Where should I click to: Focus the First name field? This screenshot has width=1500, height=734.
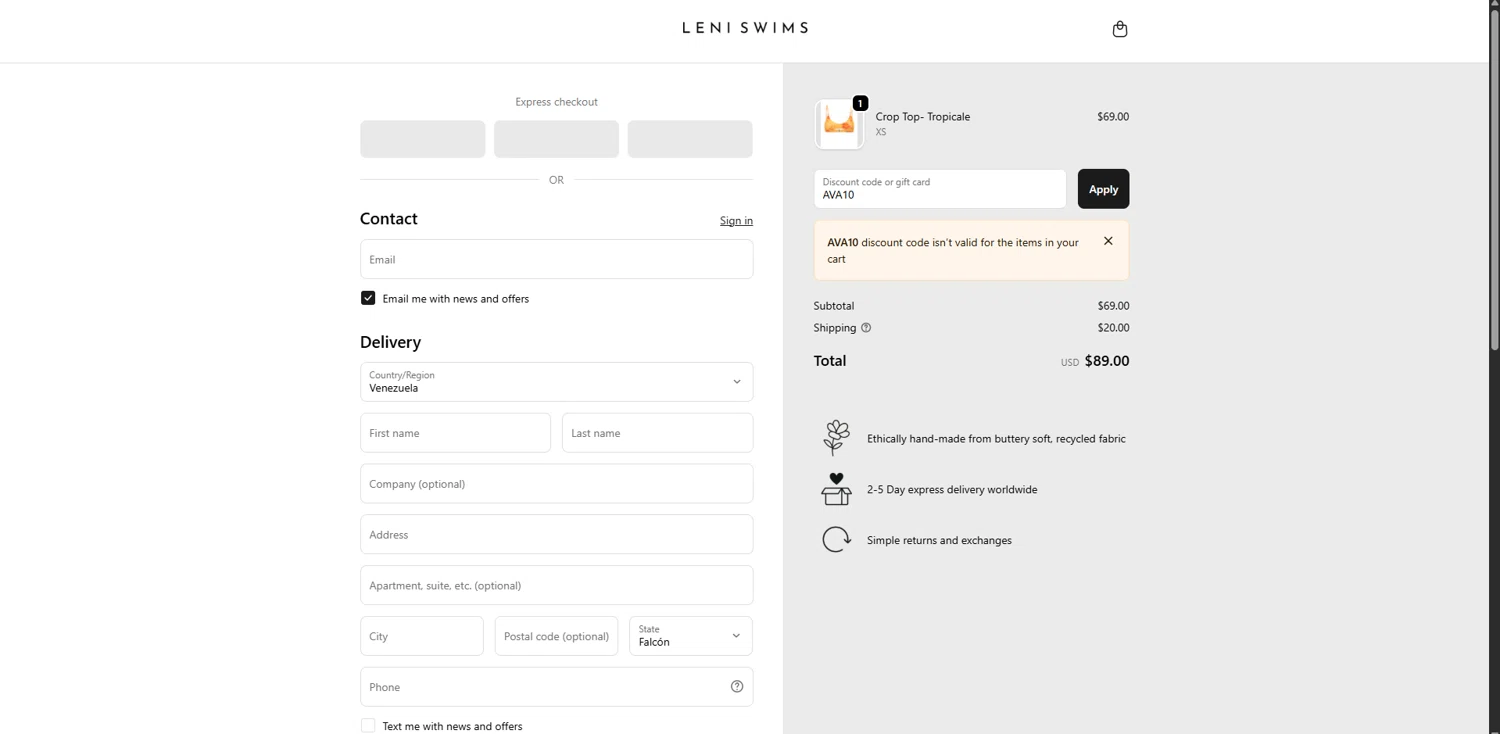click(455, 433)
